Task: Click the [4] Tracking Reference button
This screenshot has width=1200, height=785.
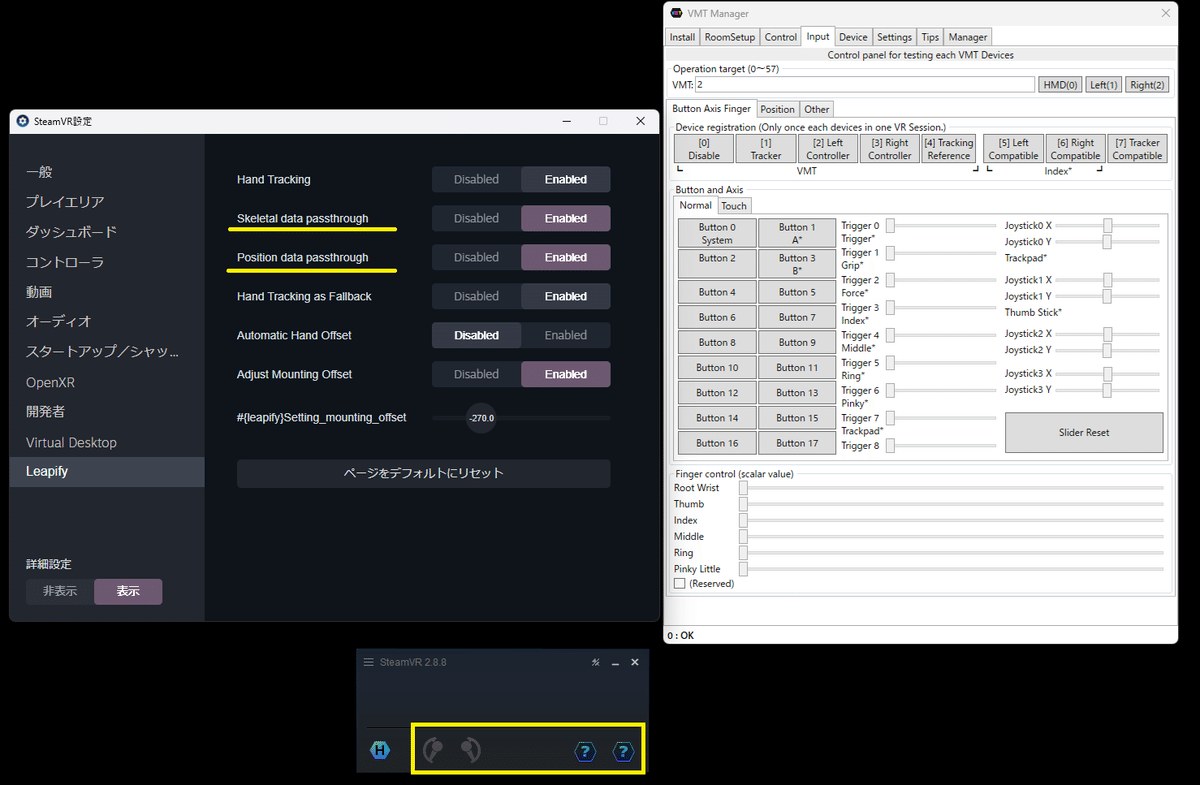Action: (948, 149)
